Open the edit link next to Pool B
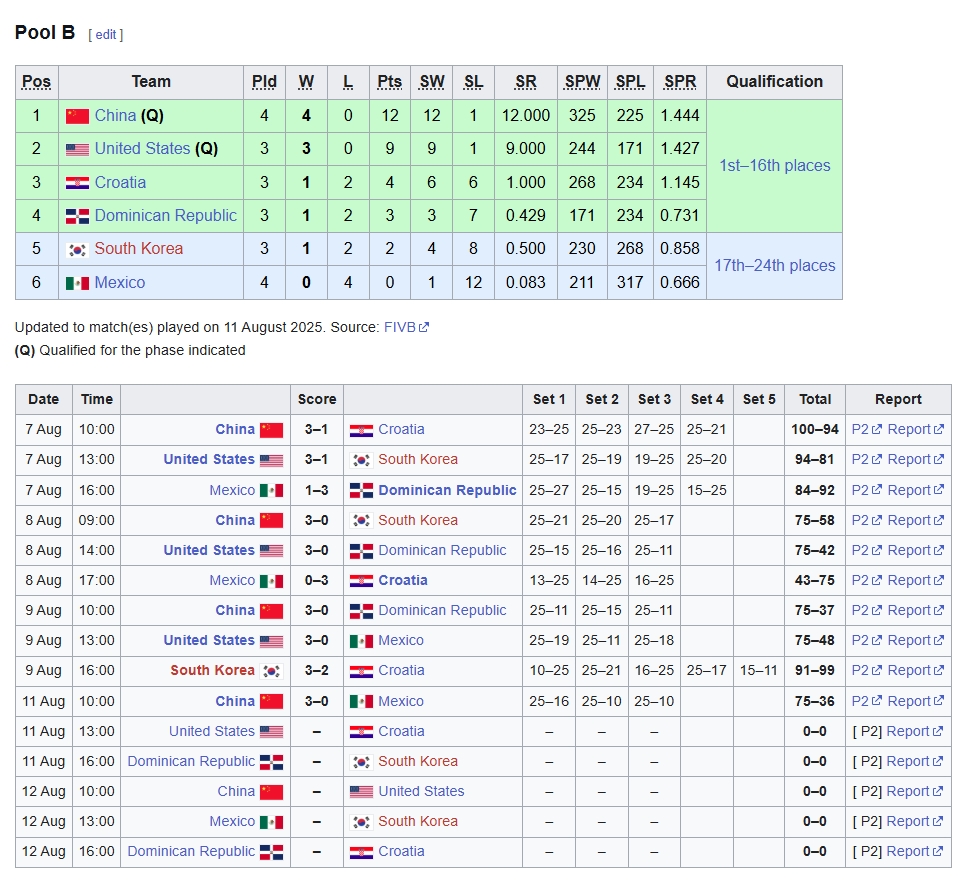This screenshot has height=885, width=970. [x=105, y=34]
